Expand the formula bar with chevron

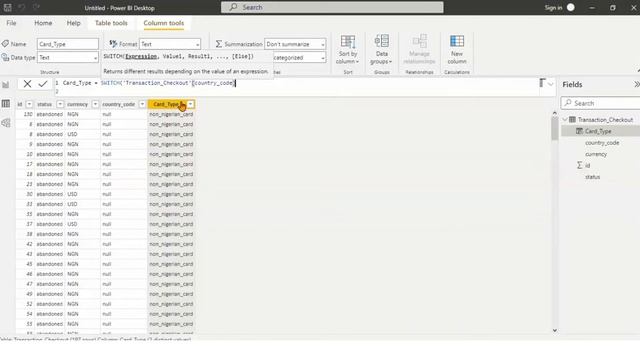pyautogui.click(x=551, y=84)
